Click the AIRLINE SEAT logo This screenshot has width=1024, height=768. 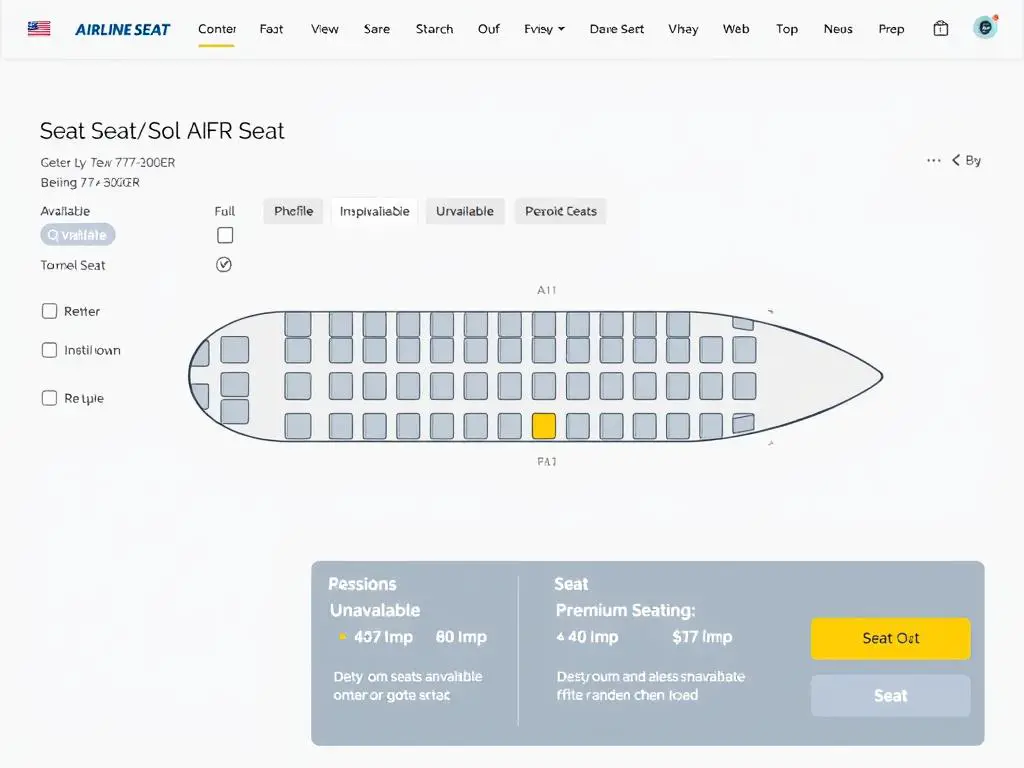tap(122, 30)
